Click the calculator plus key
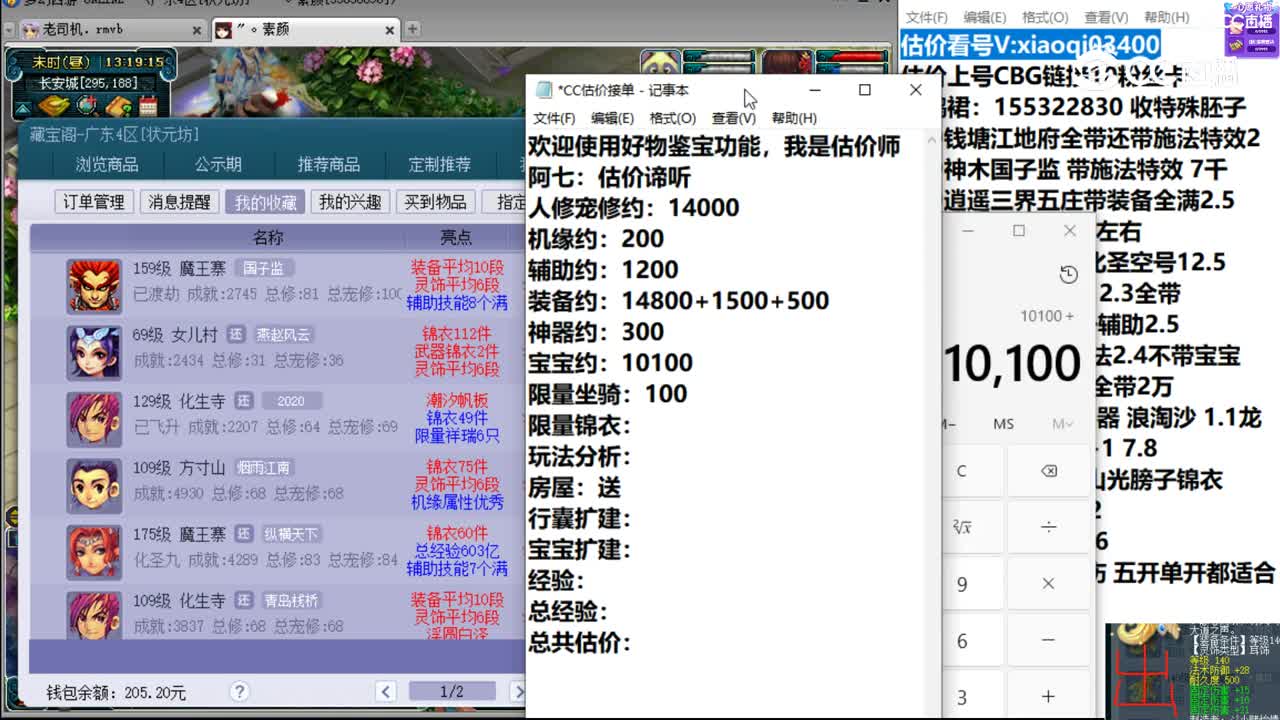 point(1048,696)
